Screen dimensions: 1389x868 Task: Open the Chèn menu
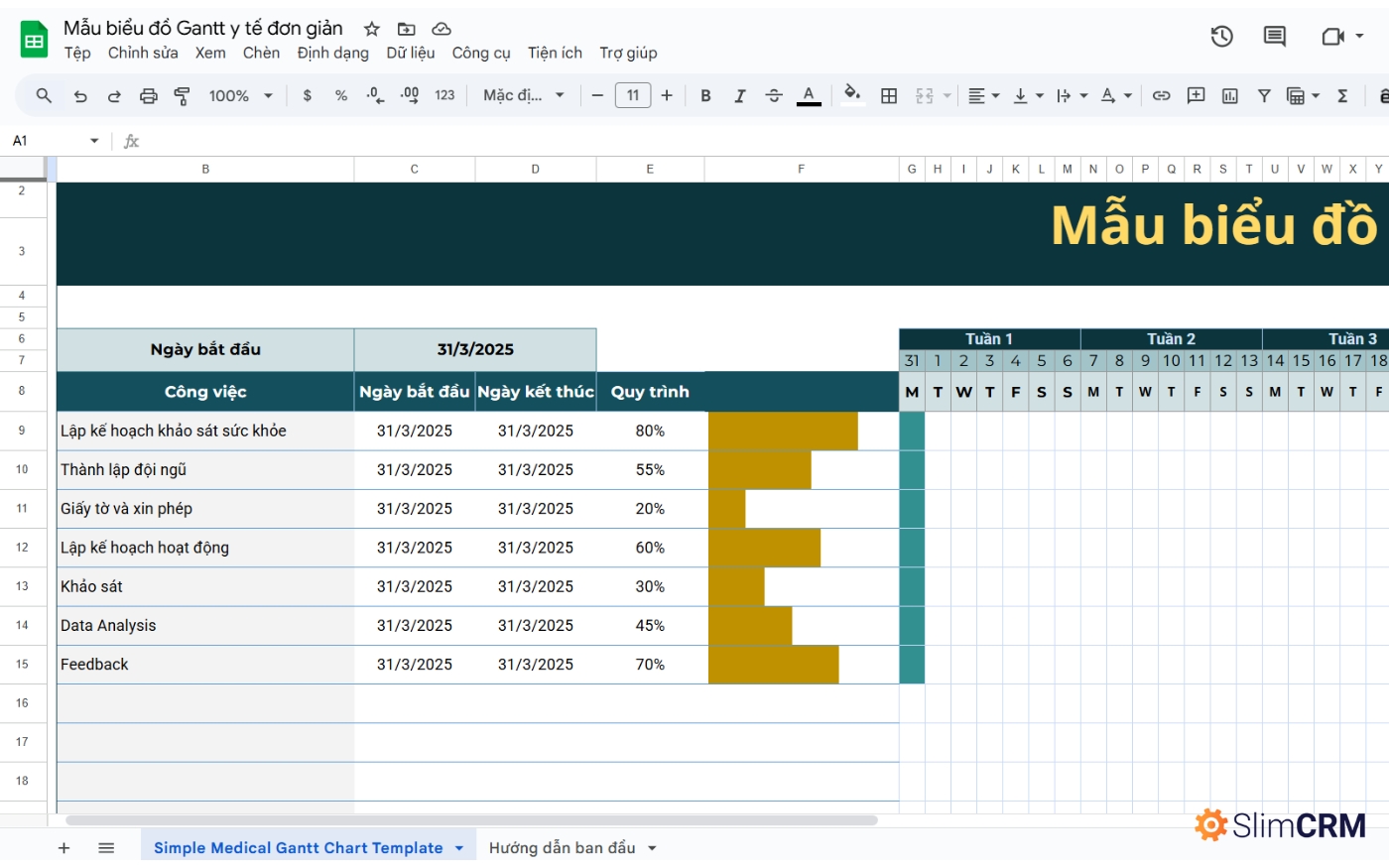(x=261, y=53)
